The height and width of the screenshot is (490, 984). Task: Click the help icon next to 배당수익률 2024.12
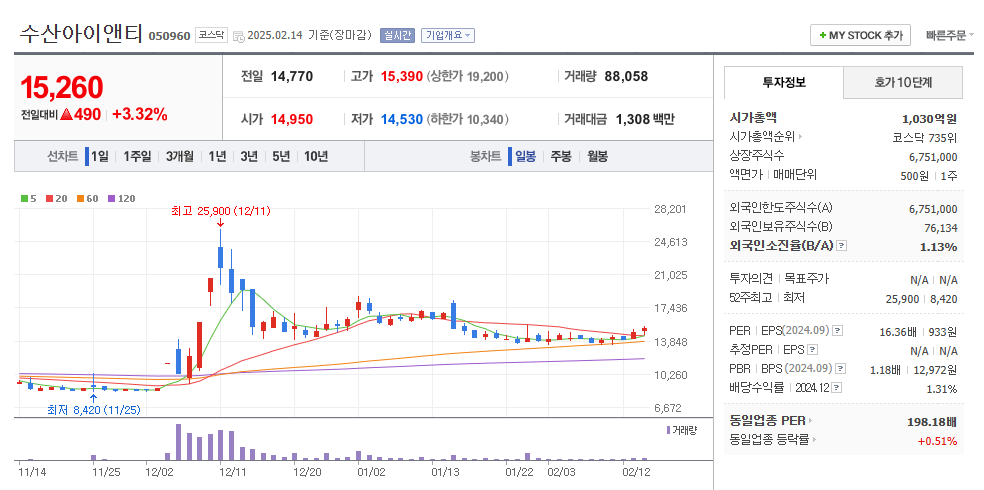[x=837, y=388]
